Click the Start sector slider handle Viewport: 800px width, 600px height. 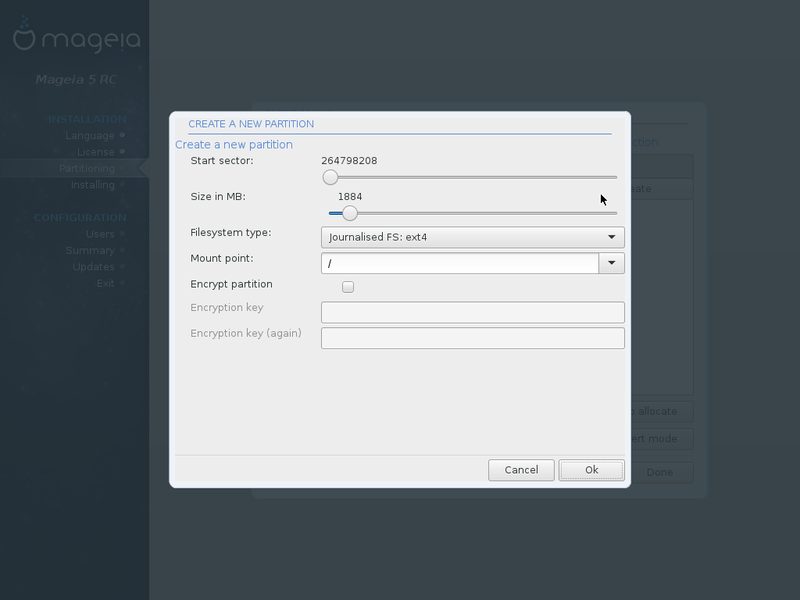[x=330, y=177]
